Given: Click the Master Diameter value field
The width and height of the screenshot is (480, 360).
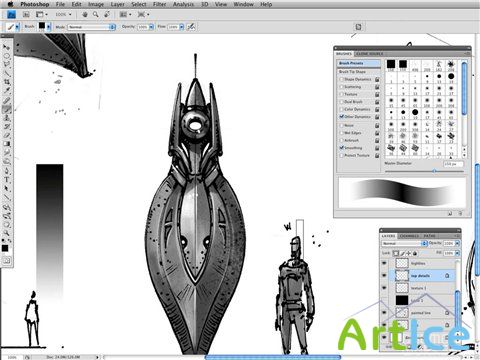Looking at the screenshot, I should pyautogui.click(x=453, y=164).
